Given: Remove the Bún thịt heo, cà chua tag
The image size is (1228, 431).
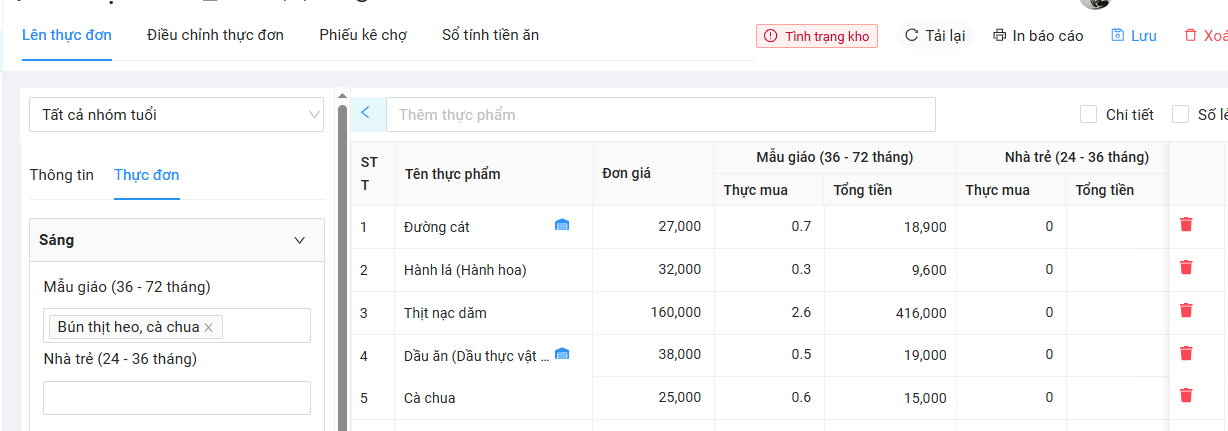Looking at the screenshot, I should pyautogui.click(x=208, y=327).
